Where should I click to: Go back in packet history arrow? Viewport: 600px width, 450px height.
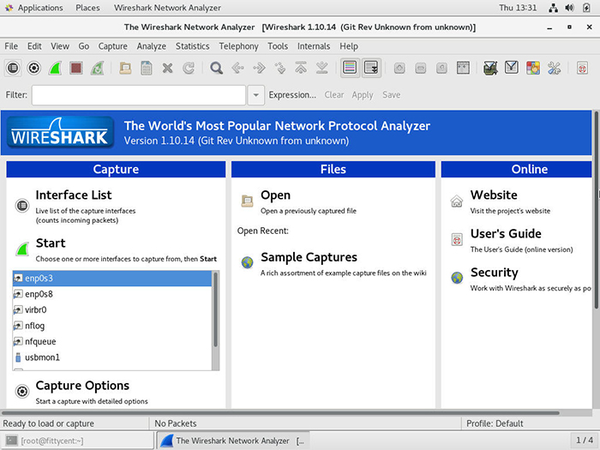(x=238, y=68)
